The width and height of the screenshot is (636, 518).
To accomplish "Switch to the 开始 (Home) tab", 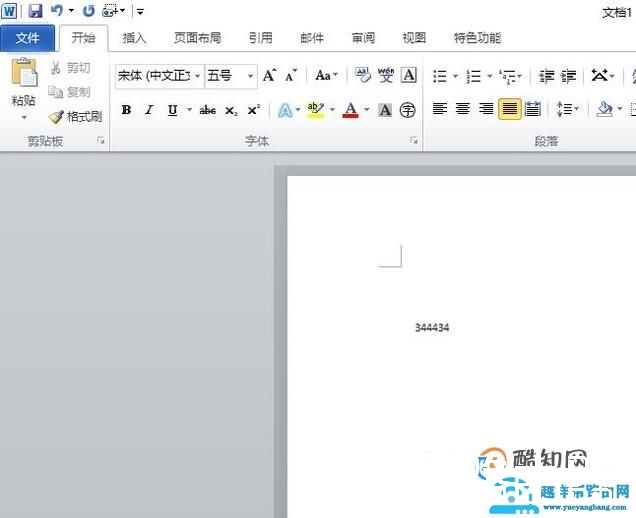I will click(x=84, y=38).
